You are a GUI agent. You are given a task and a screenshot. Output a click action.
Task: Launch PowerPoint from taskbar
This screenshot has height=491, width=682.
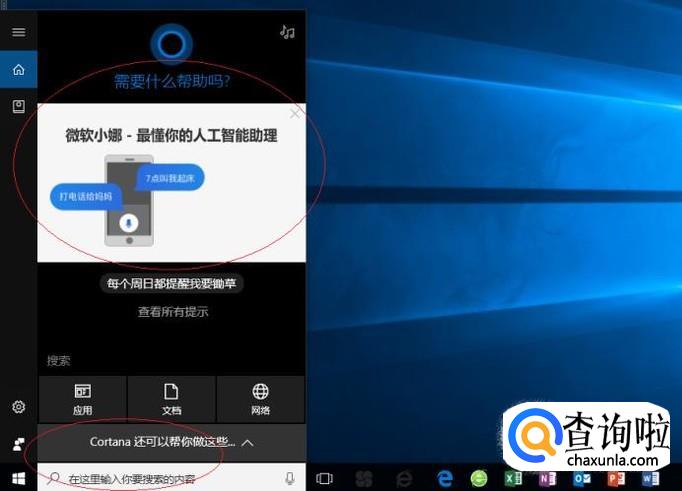(616, 479)
